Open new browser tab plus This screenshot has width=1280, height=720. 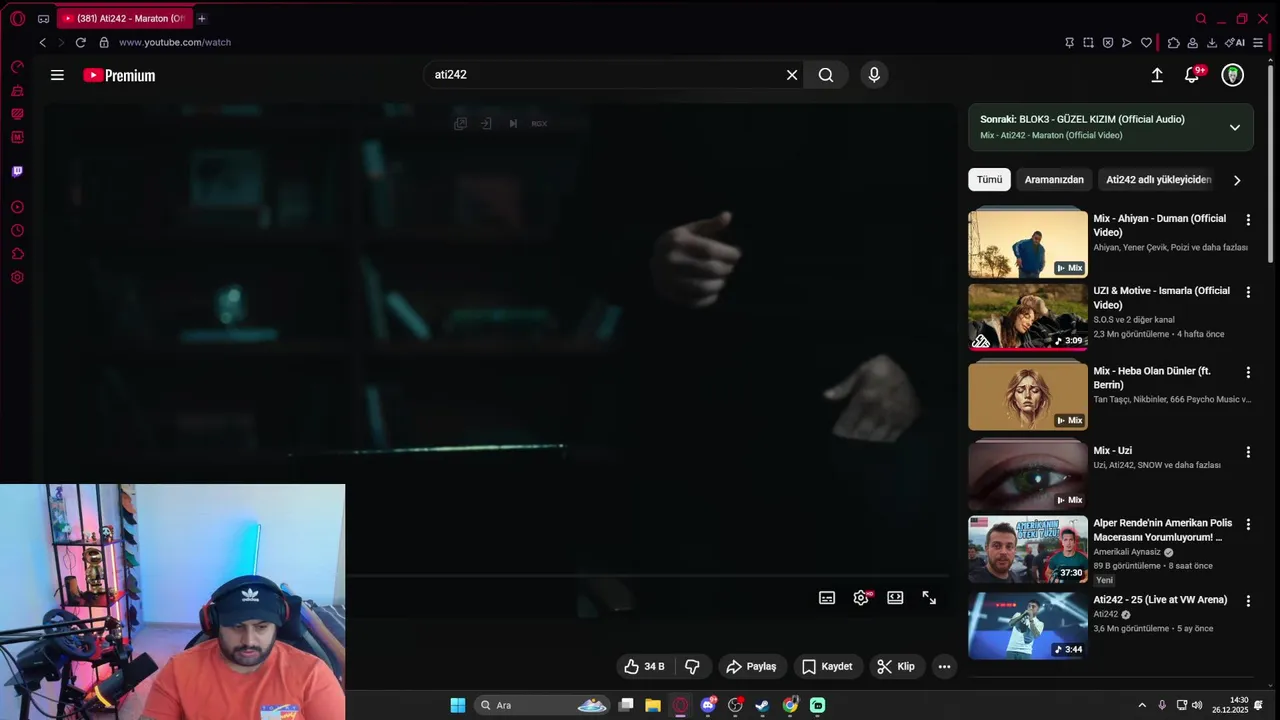pyautogui.click(x=201, y=18)
